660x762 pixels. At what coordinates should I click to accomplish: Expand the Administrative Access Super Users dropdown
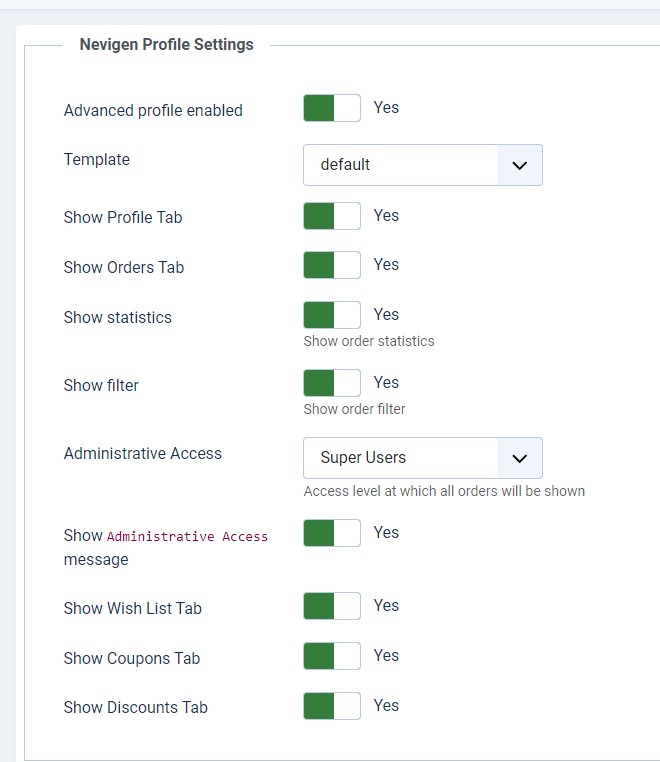pyautogui.click(x=422, y=458)
